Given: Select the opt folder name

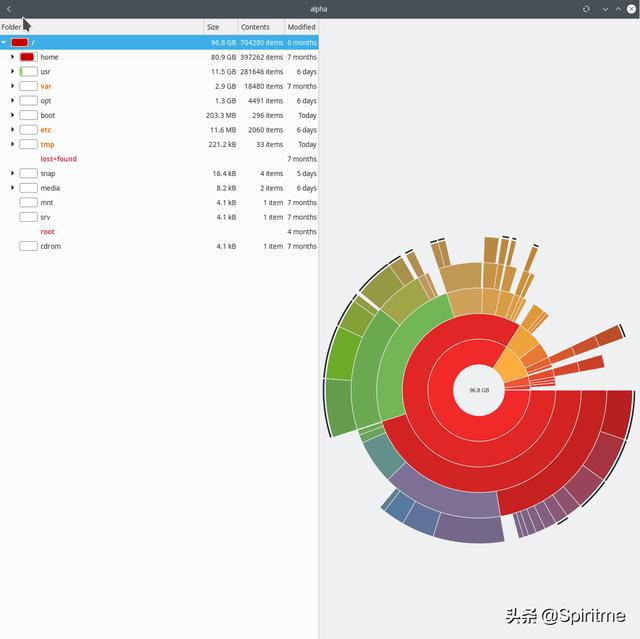Looking at the screenshot, I should pos(46,101).
